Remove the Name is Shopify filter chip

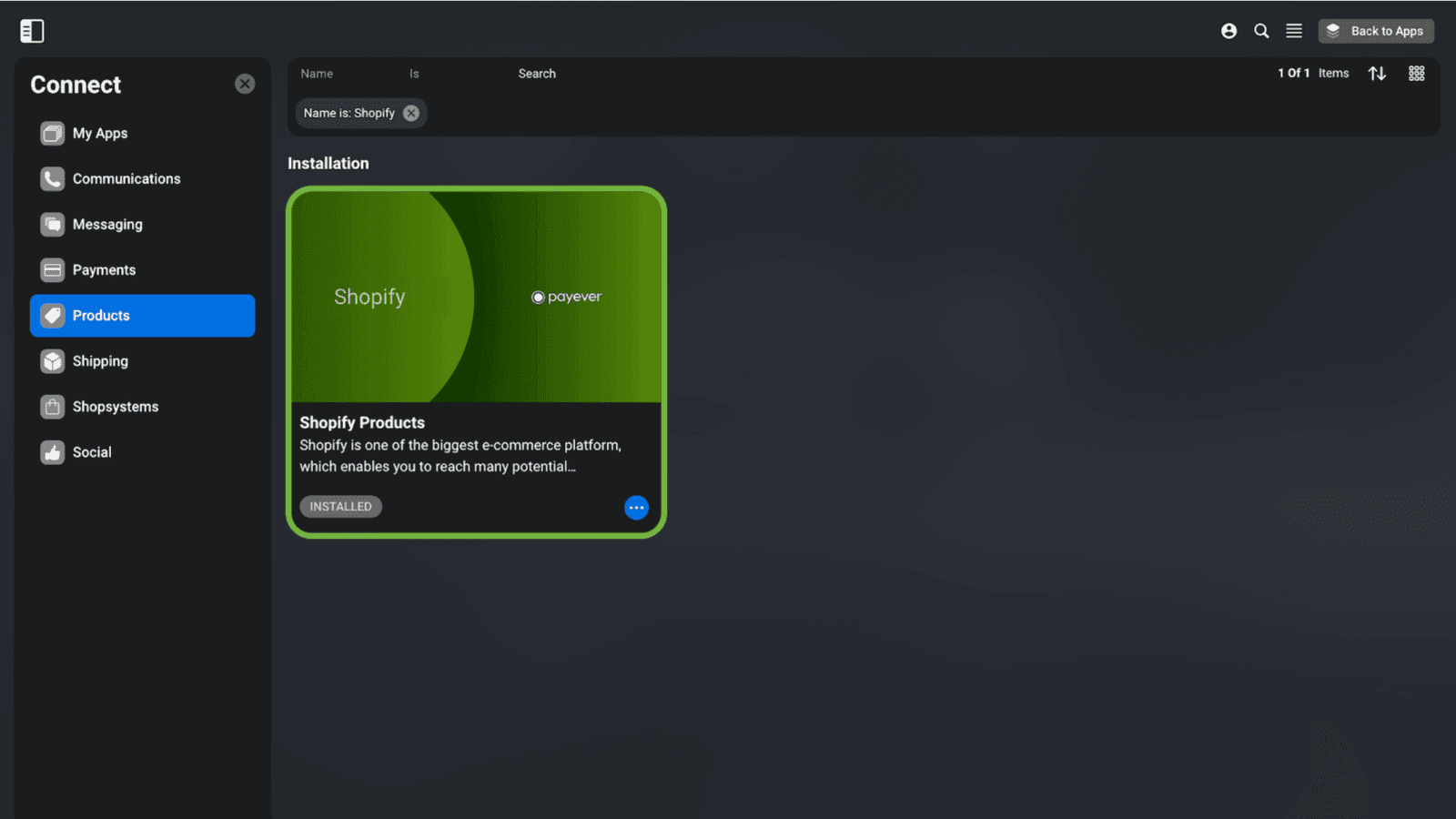click(410, 113)
